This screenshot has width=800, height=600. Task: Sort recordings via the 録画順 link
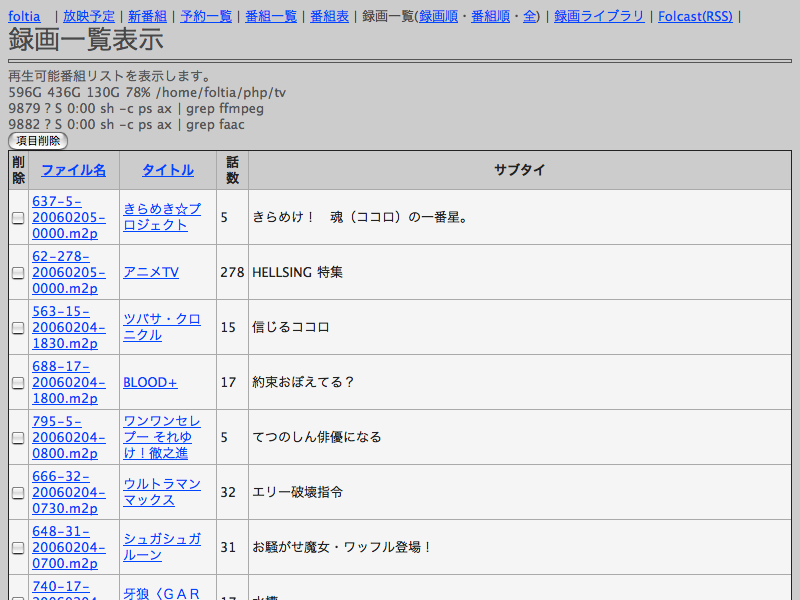(x=438, y=16)
